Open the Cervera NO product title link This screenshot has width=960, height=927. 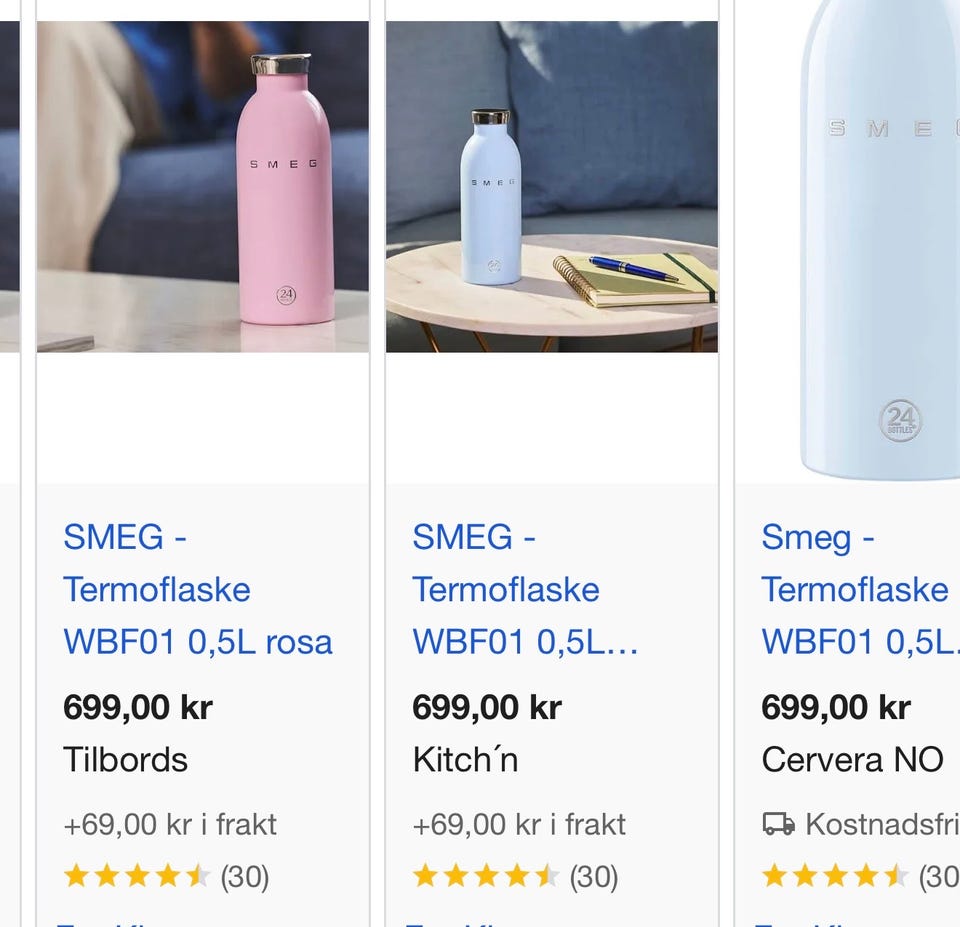tap(860, 589)
